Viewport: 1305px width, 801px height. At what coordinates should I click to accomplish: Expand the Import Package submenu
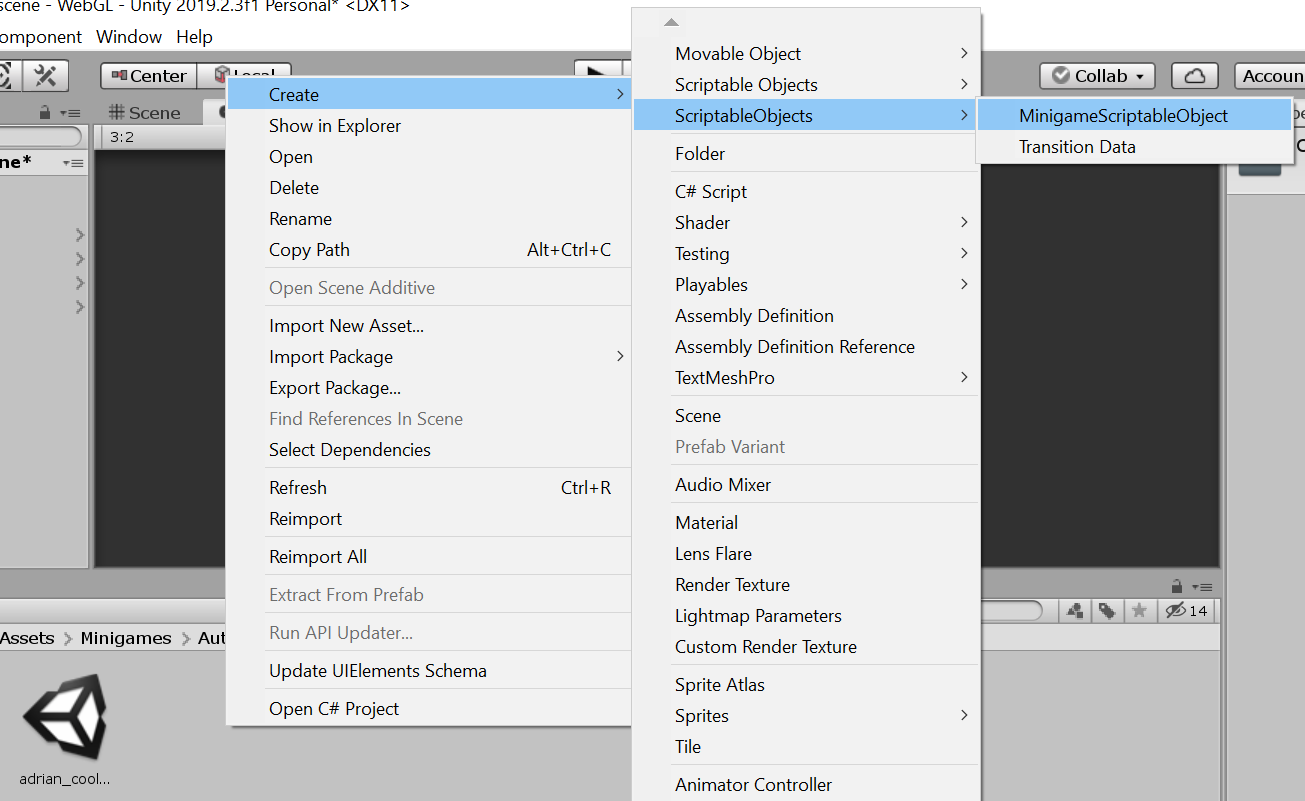tap(429, 357)
